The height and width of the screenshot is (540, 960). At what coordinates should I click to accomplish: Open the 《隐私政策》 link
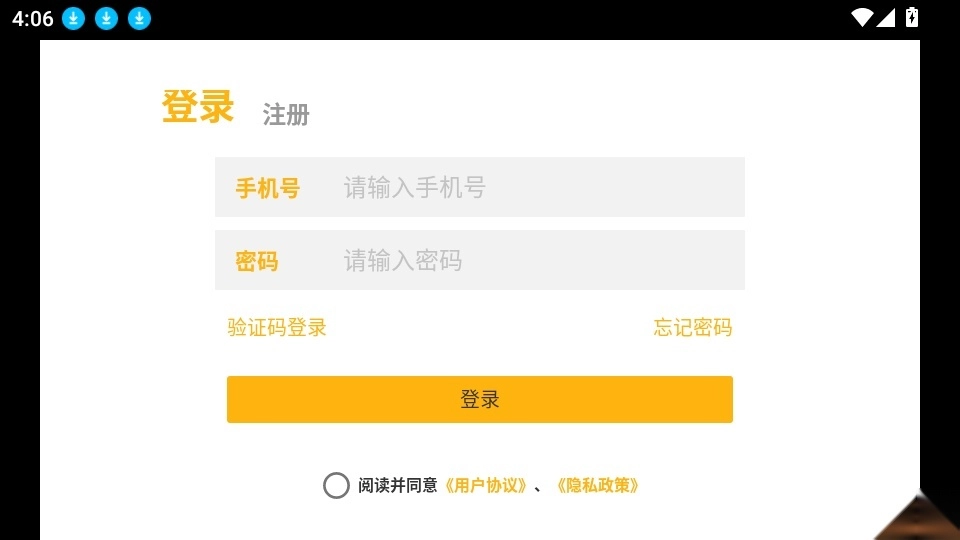click(597, 485)
